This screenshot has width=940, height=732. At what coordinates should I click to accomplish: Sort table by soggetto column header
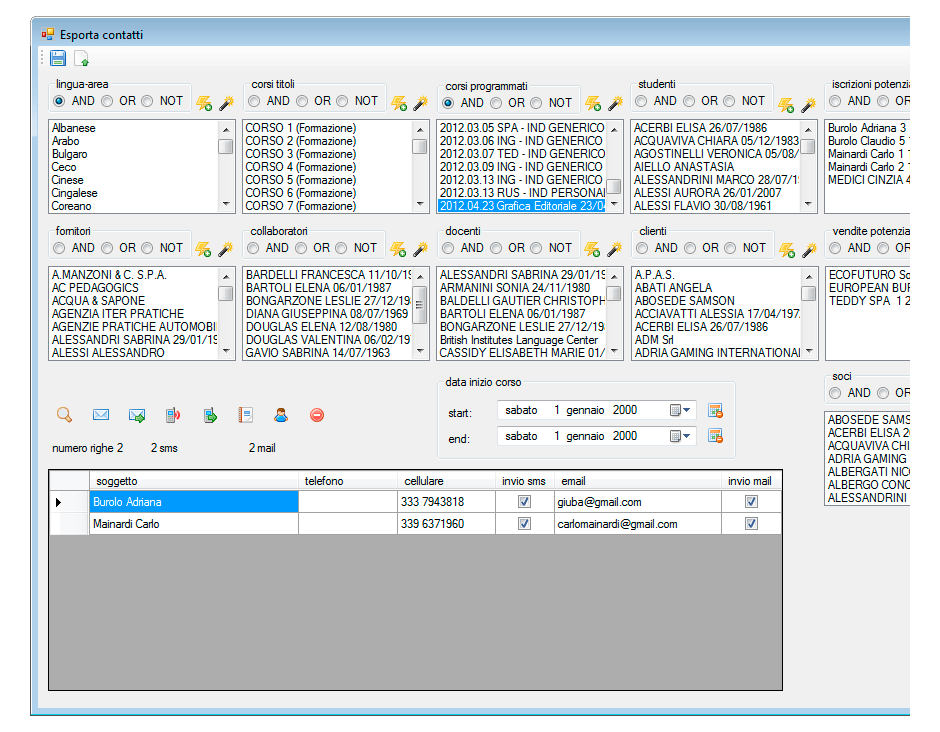pyautogui.click(x=194, y=481)
